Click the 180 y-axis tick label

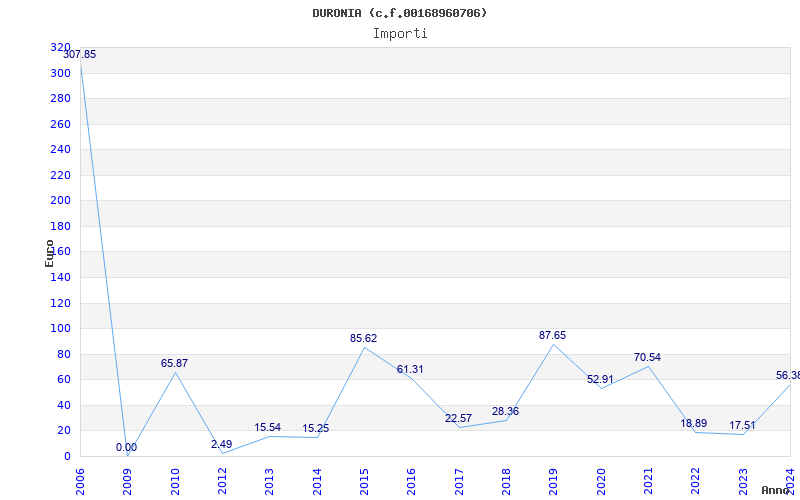[60, 226]
